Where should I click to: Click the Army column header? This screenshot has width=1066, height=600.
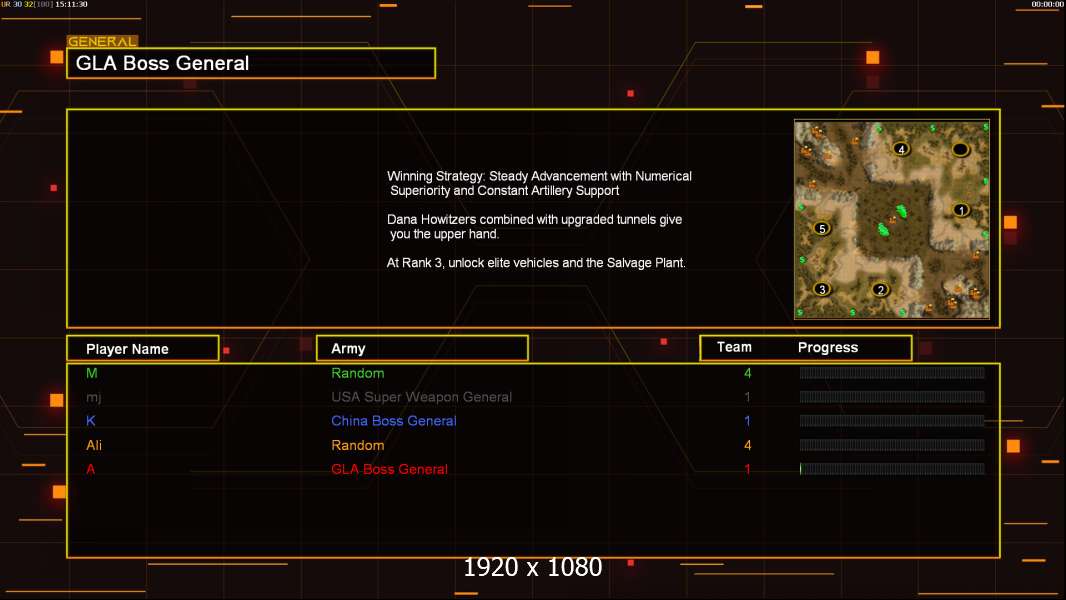tap(422, 349)
